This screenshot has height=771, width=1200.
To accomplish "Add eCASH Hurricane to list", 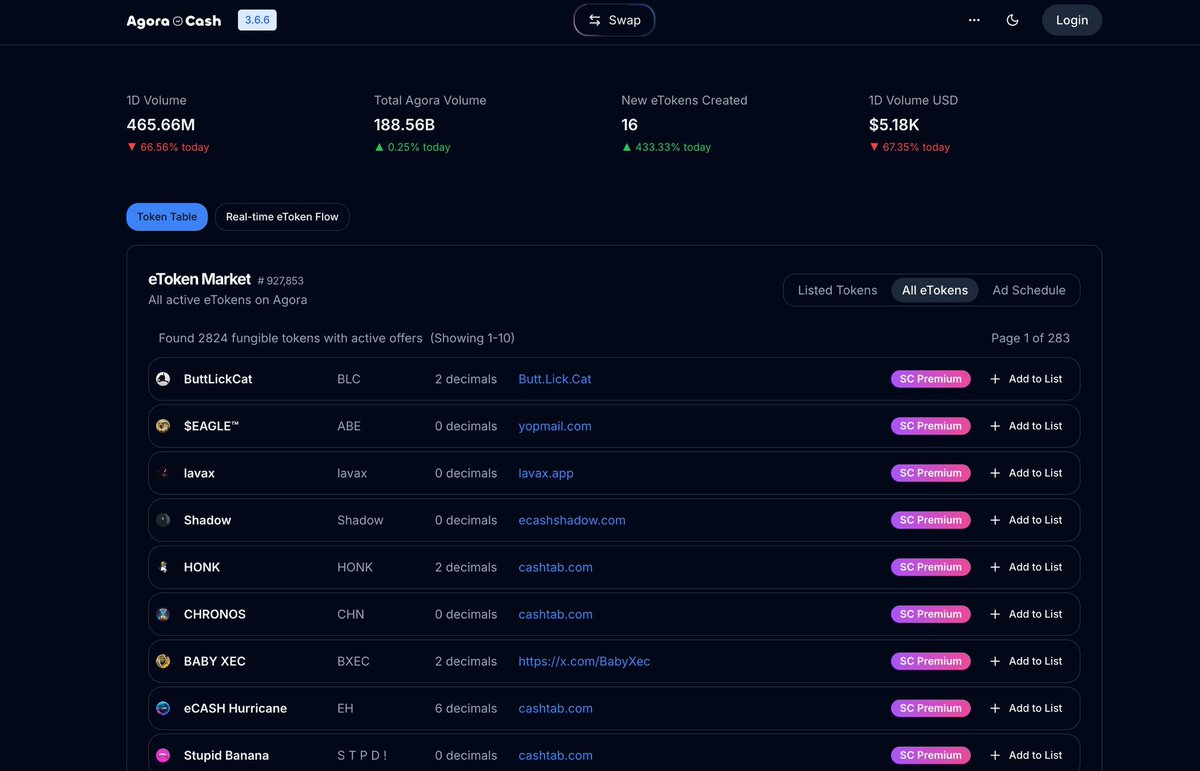I will point(1026,708).
